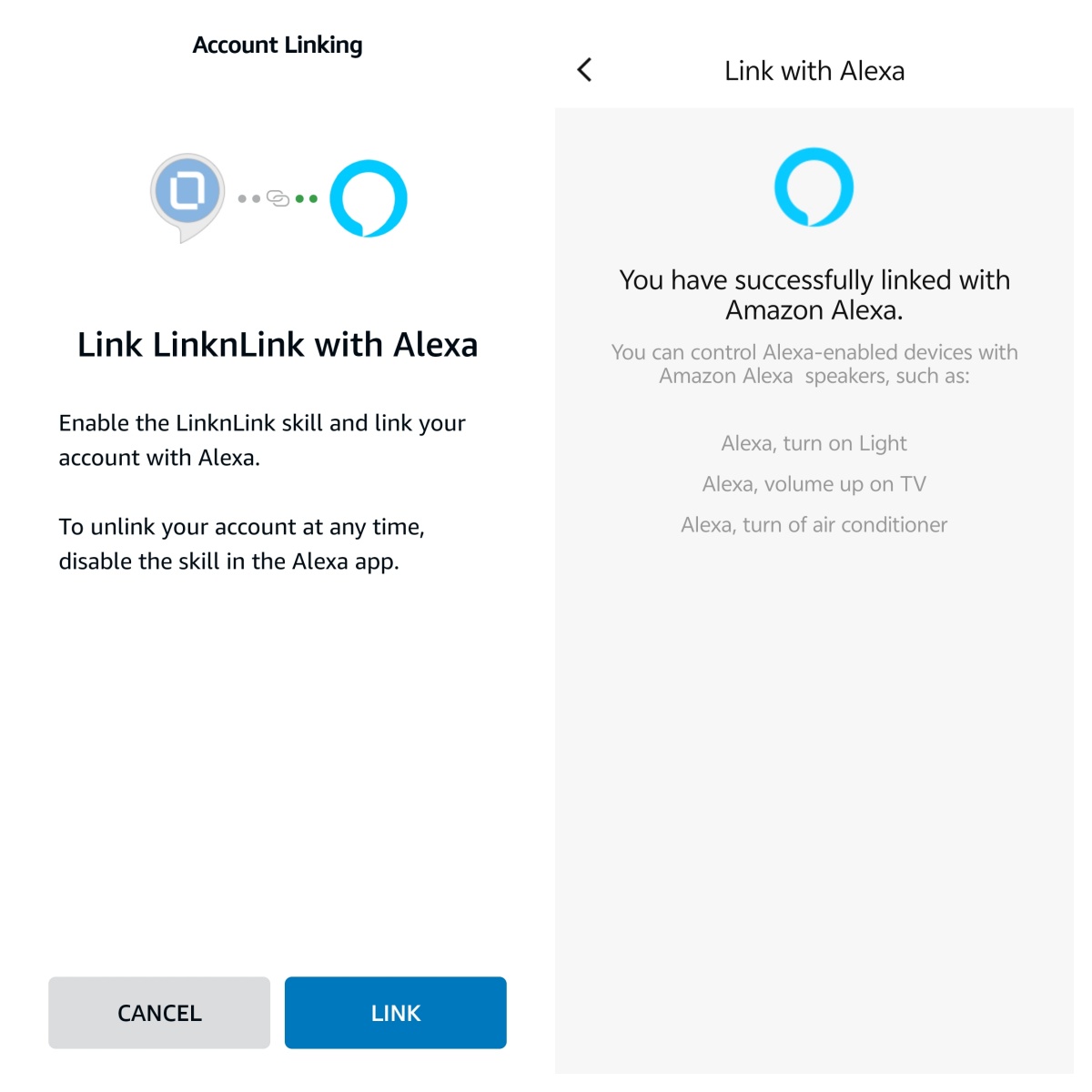Screen dimensions: 1092x1092
Task: Select the Alexa, volume up on TV example
Action: point(814,484)
